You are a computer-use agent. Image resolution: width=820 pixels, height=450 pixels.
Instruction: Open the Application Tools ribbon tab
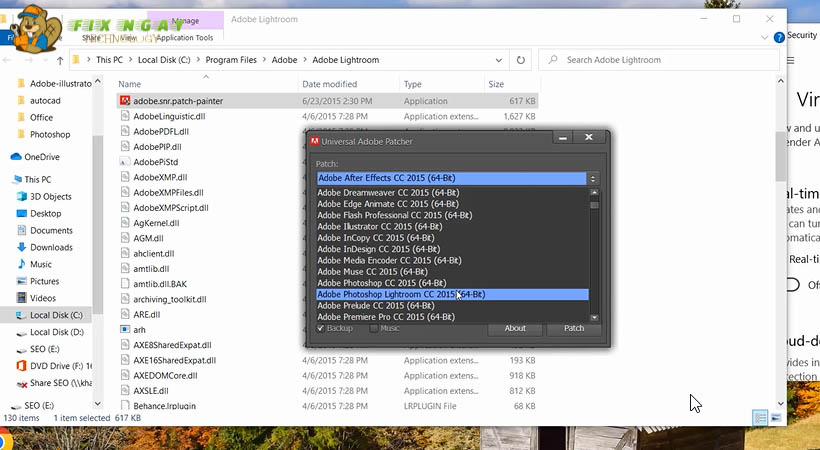pos(185,38)
